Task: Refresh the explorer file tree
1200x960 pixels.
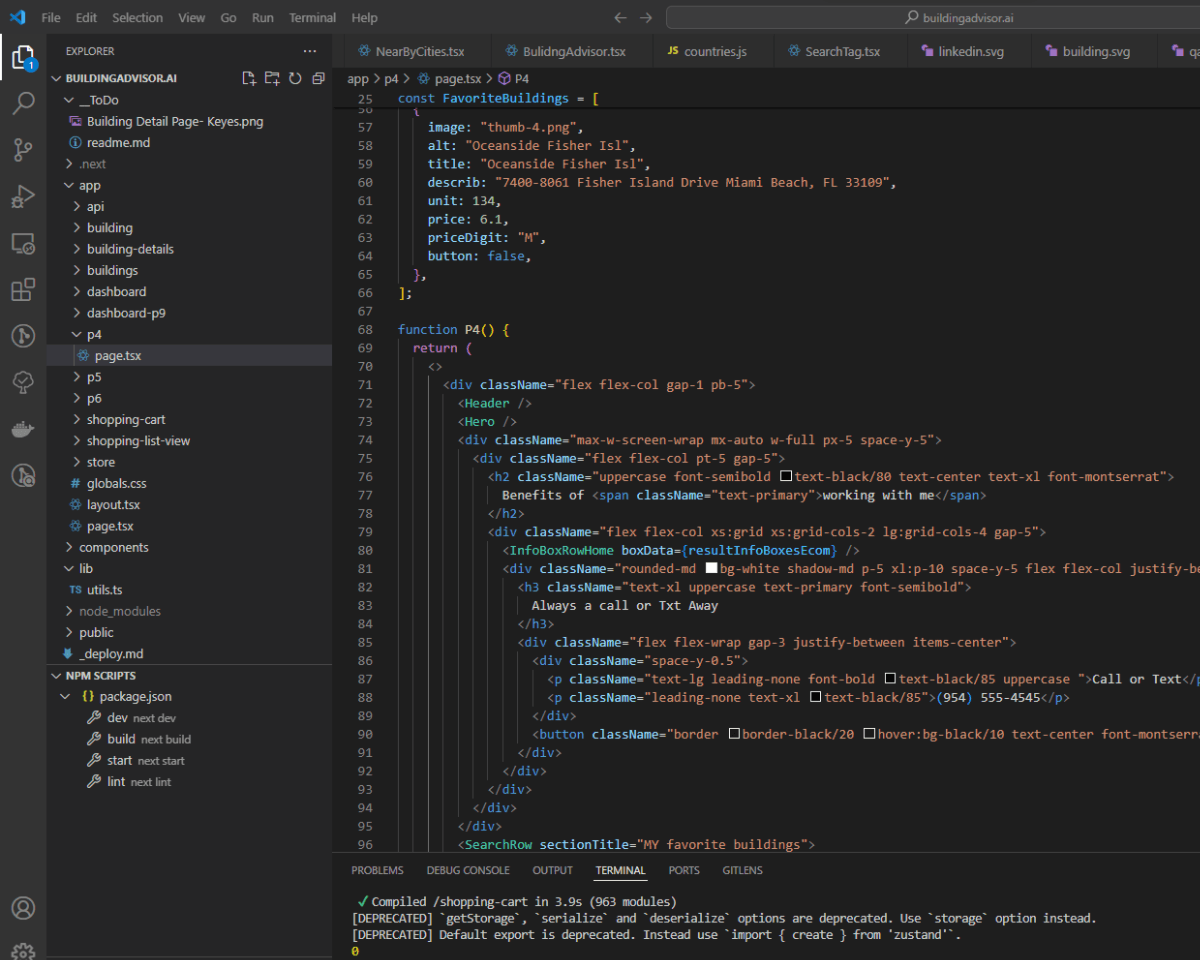Action: tap(295, 78)
